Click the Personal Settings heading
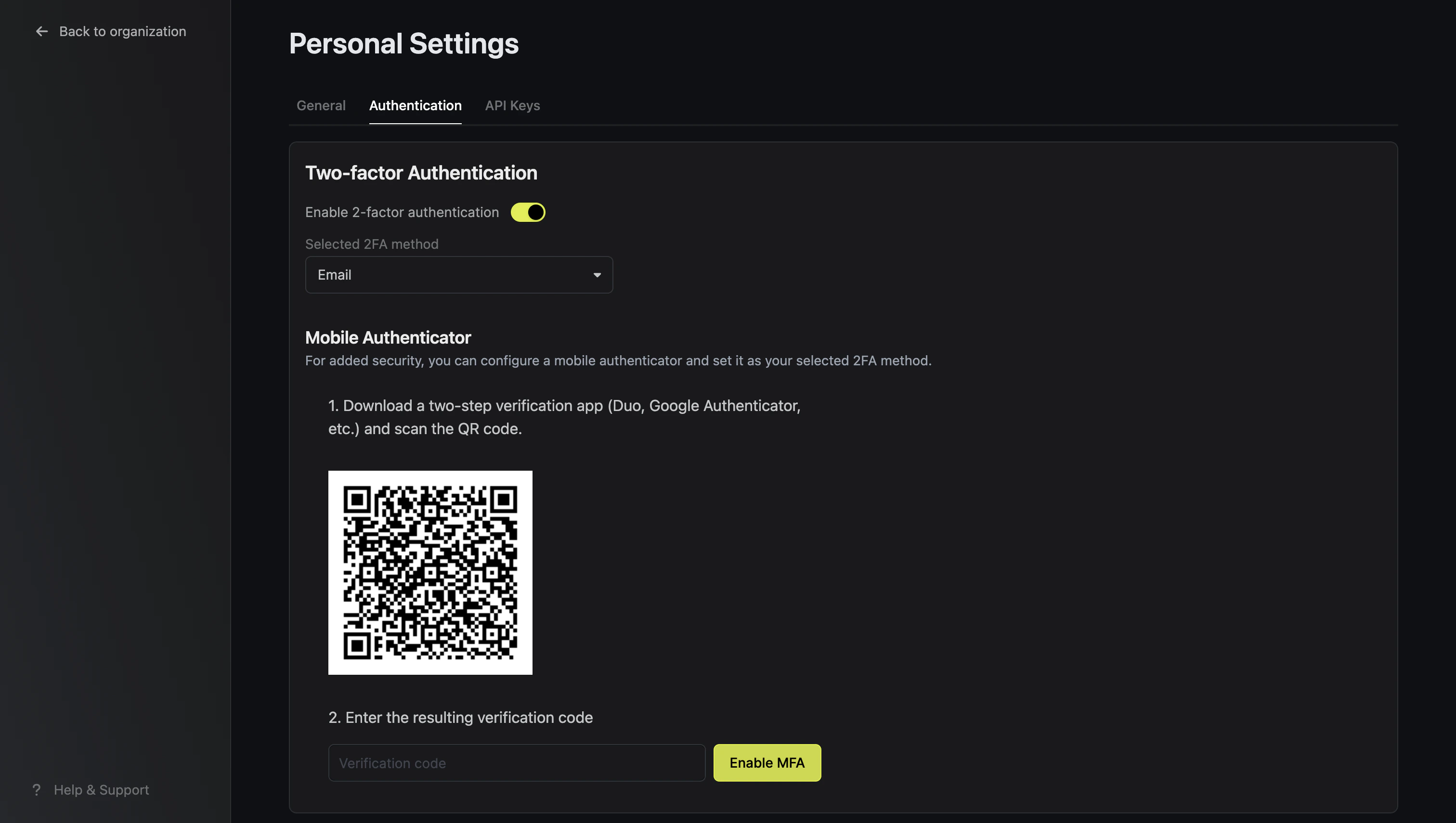1456x823 pixels. click(403, 43)
